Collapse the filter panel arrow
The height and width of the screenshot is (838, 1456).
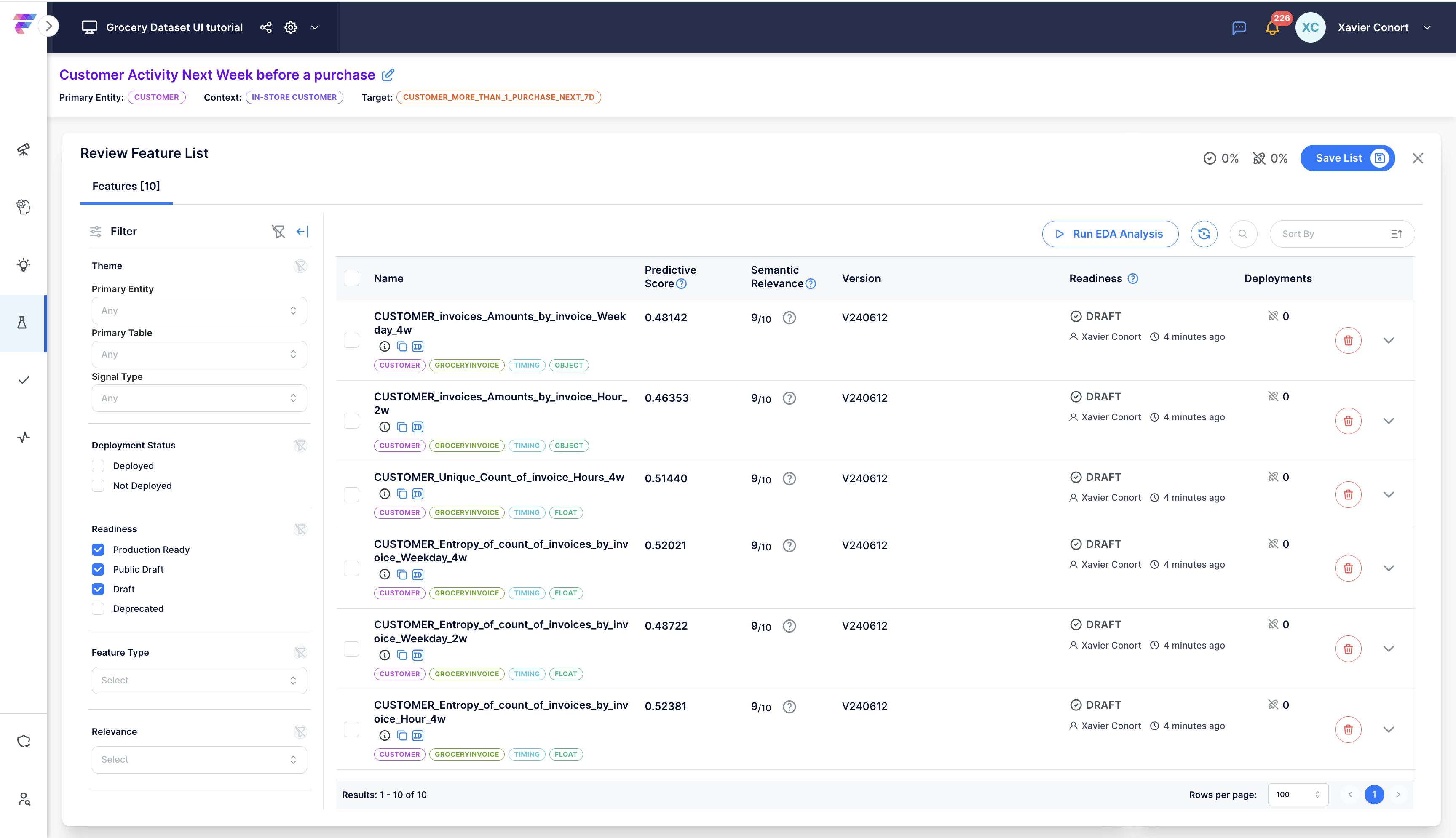coord(302,231)
